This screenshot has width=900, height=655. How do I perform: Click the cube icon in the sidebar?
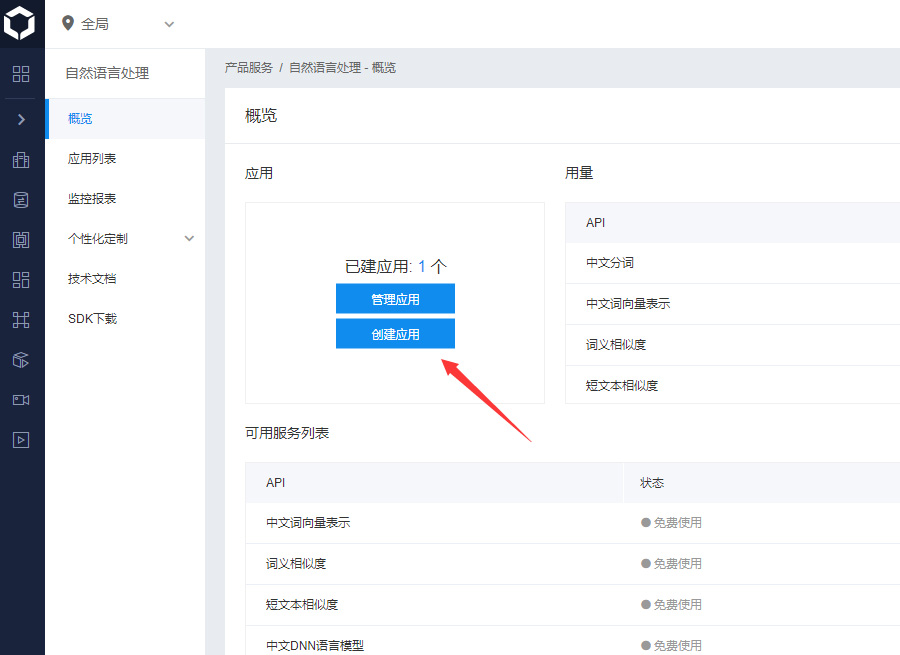[21, 360]
